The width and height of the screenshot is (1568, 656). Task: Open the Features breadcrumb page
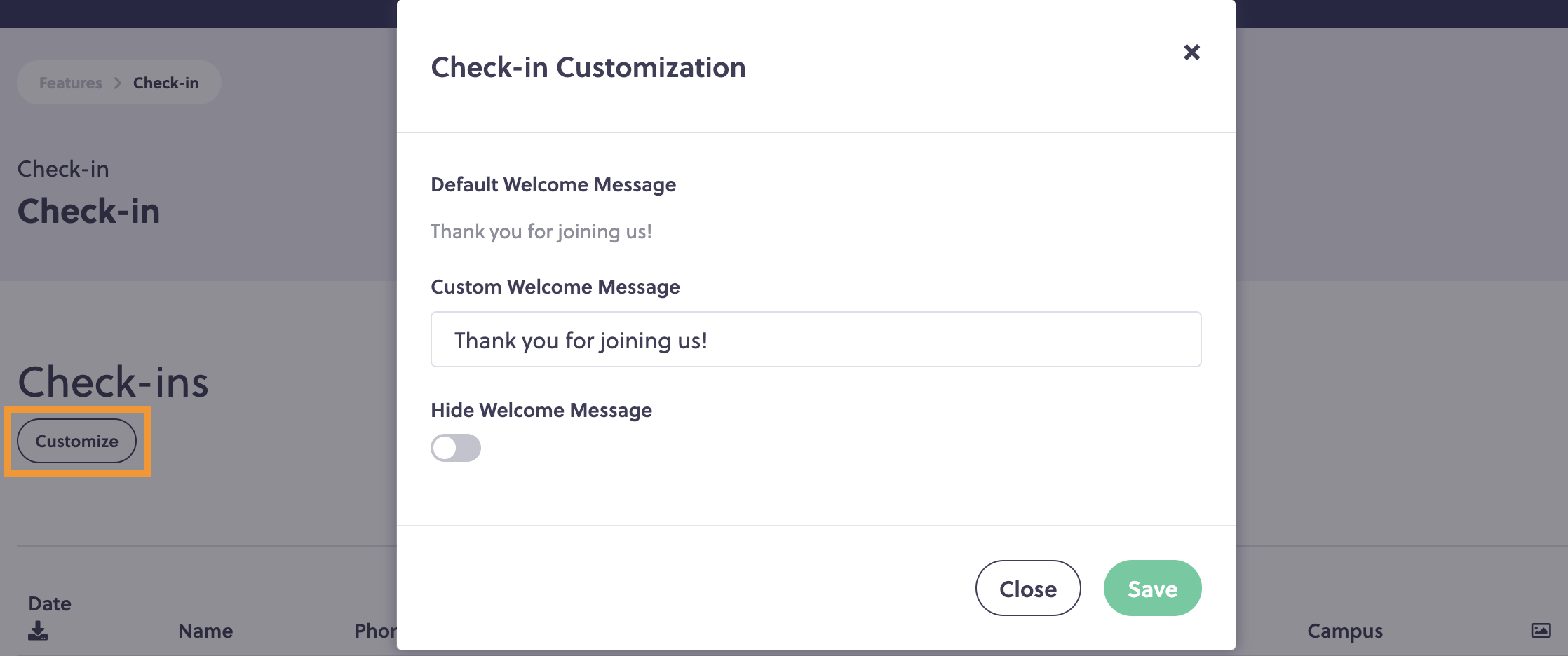coord(70,82)
